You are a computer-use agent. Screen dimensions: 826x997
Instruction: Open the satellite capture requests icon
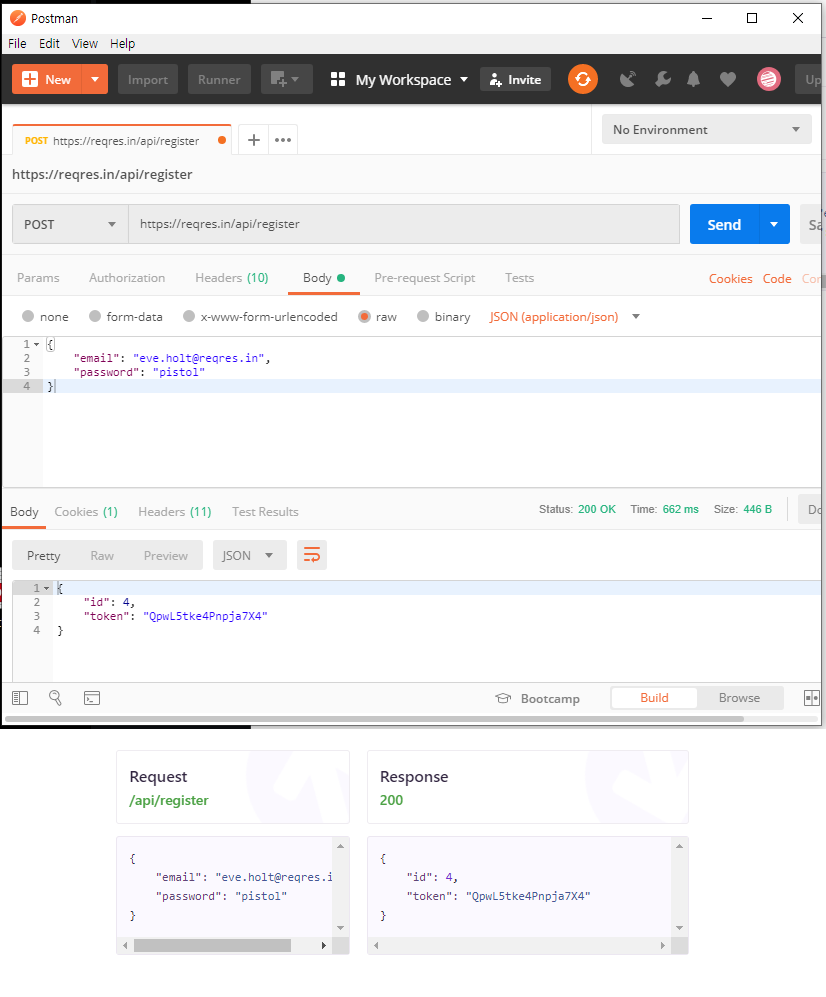628,79
